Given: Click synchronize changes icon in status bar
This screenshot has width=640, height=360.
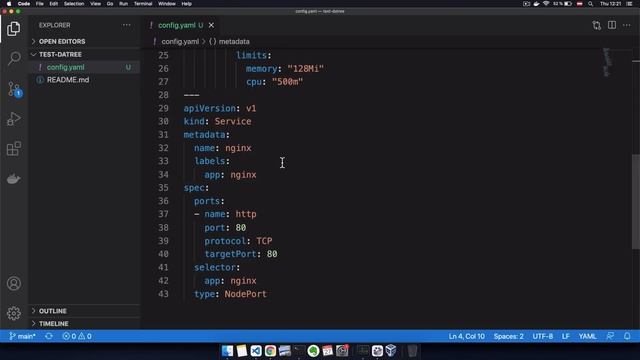Looking at the screenshot, I should click(49, 336).
